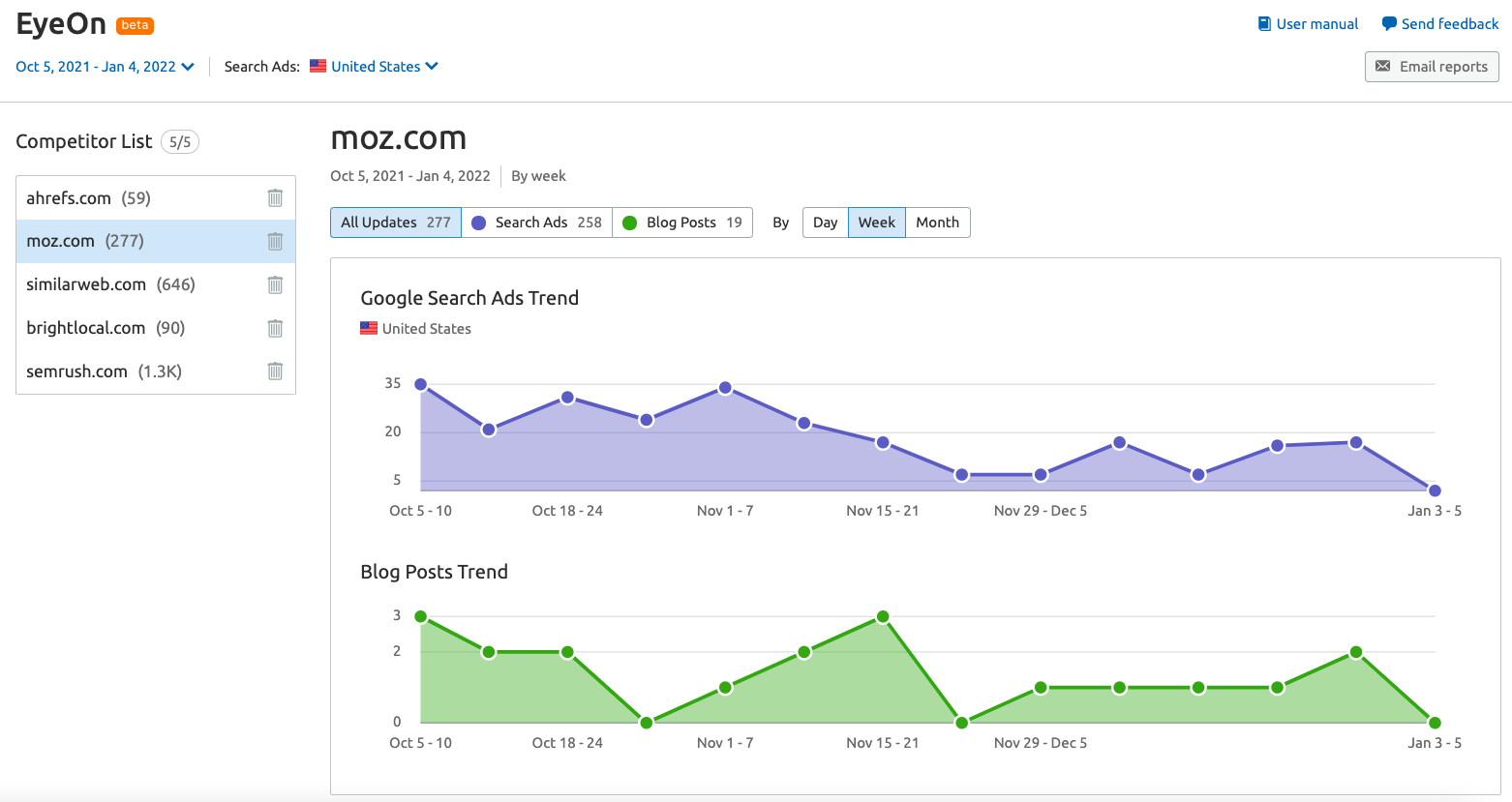Click the Email reports button
The height and width of the screenshot is (802, 1512).
pyautogui.click(x=1432, y=67)
